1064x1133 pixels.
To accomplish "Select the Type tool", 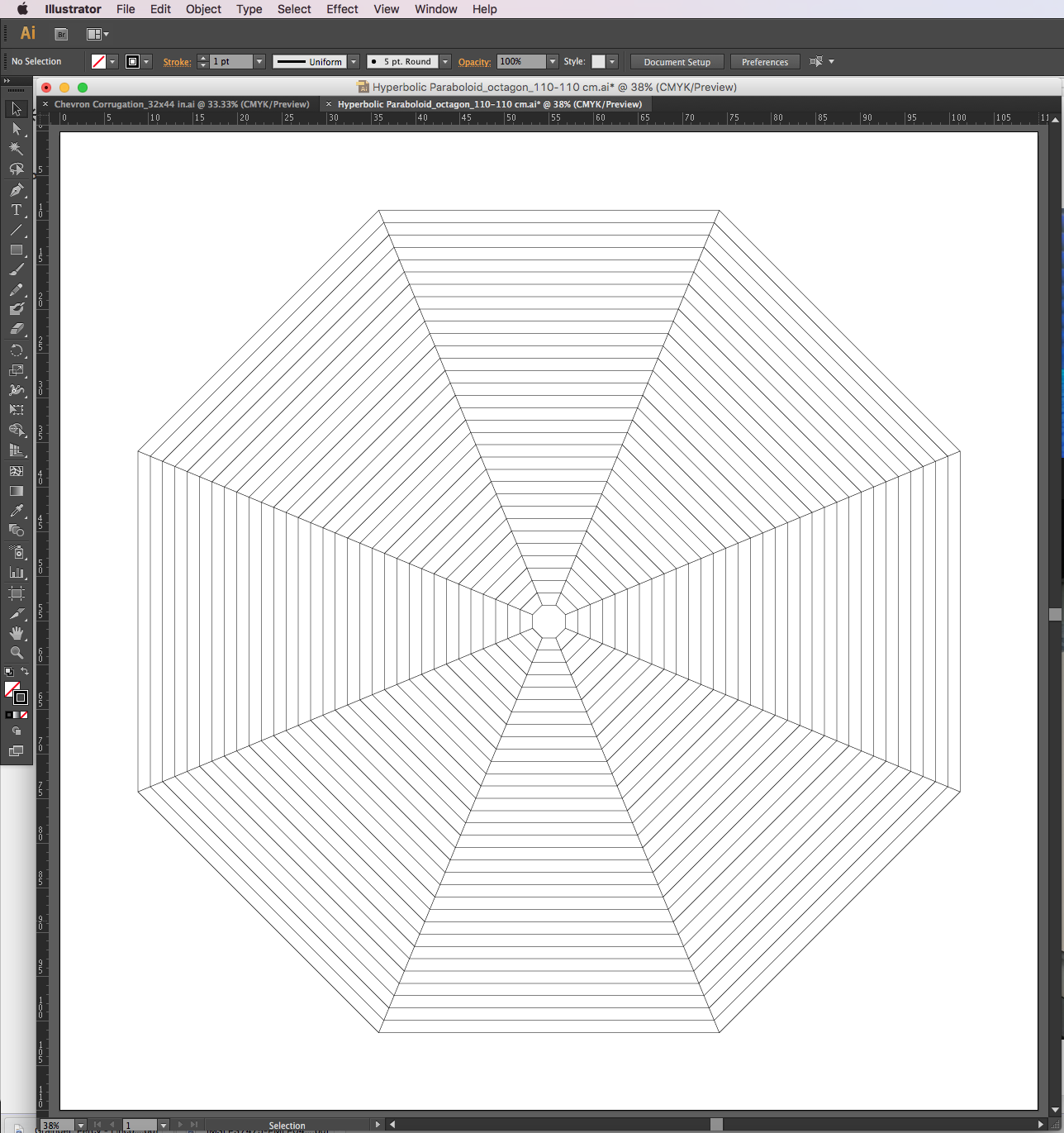I will 16,210.
